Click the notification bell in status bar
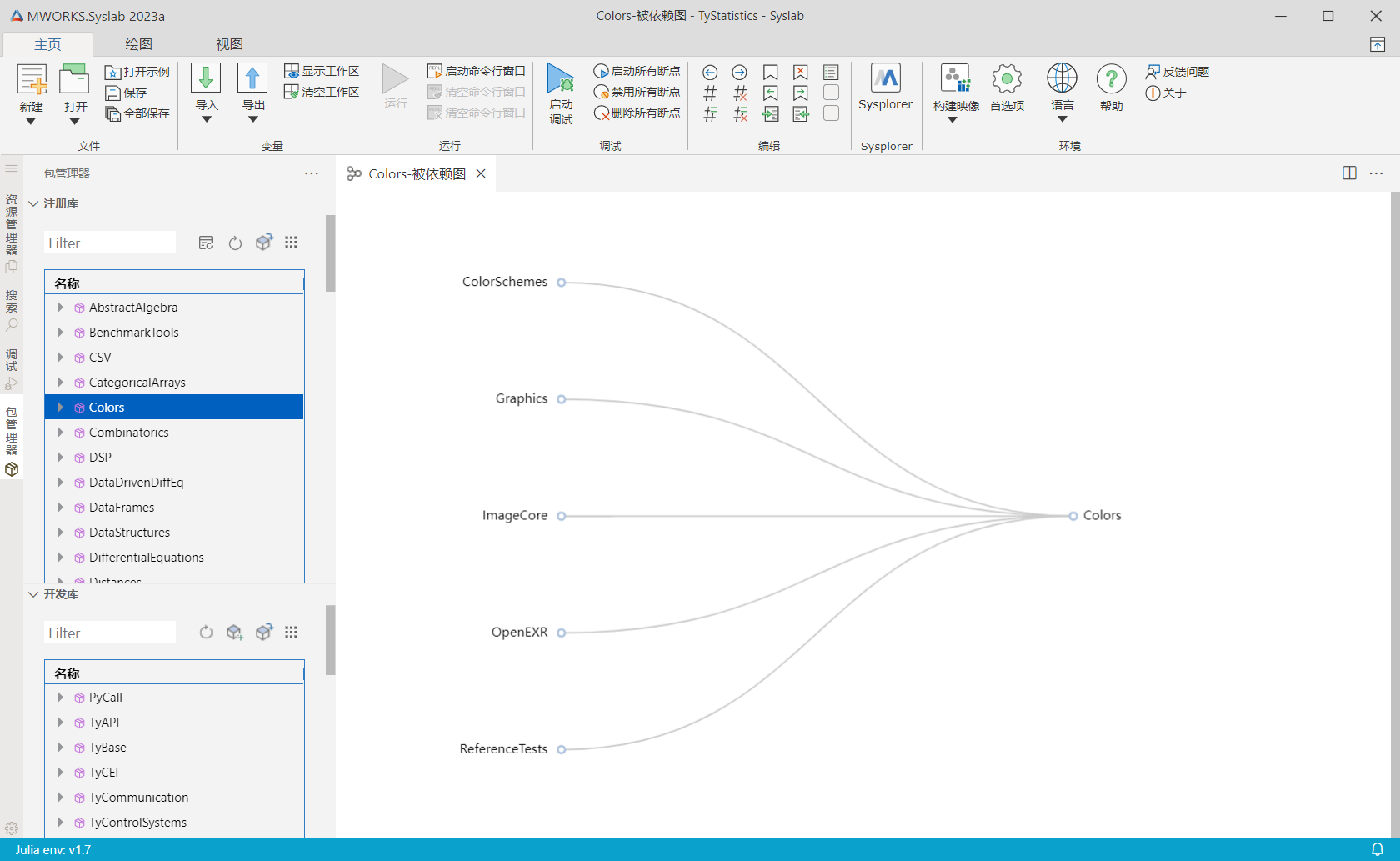 pos(1377,849)
